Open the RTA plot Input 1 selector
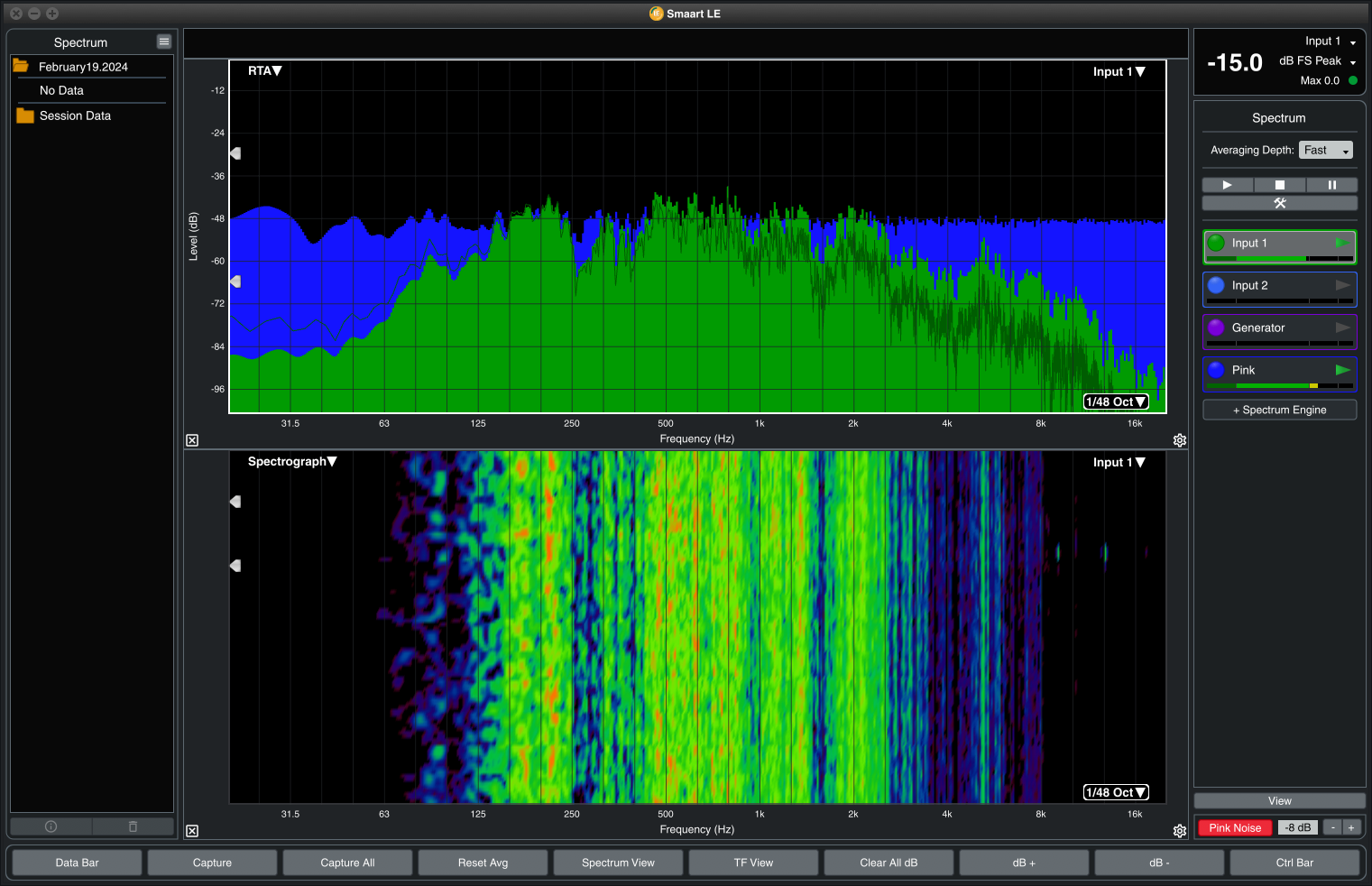The image size is (1372, 886). pos(1119,71)
